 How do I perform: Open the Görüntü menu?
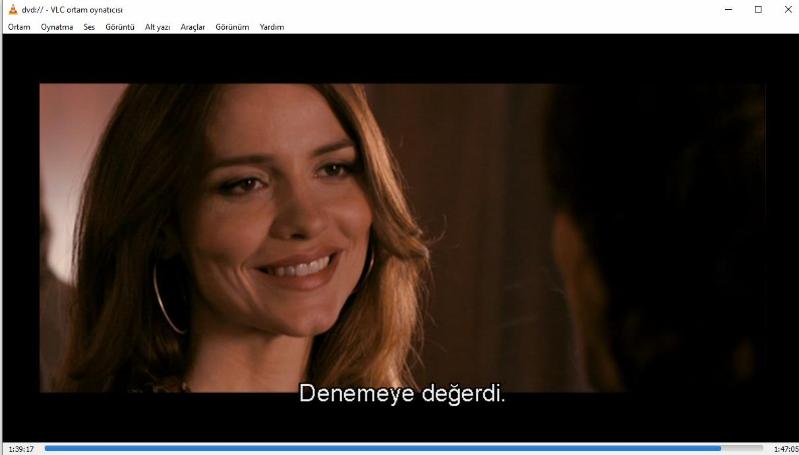(119, 27)
